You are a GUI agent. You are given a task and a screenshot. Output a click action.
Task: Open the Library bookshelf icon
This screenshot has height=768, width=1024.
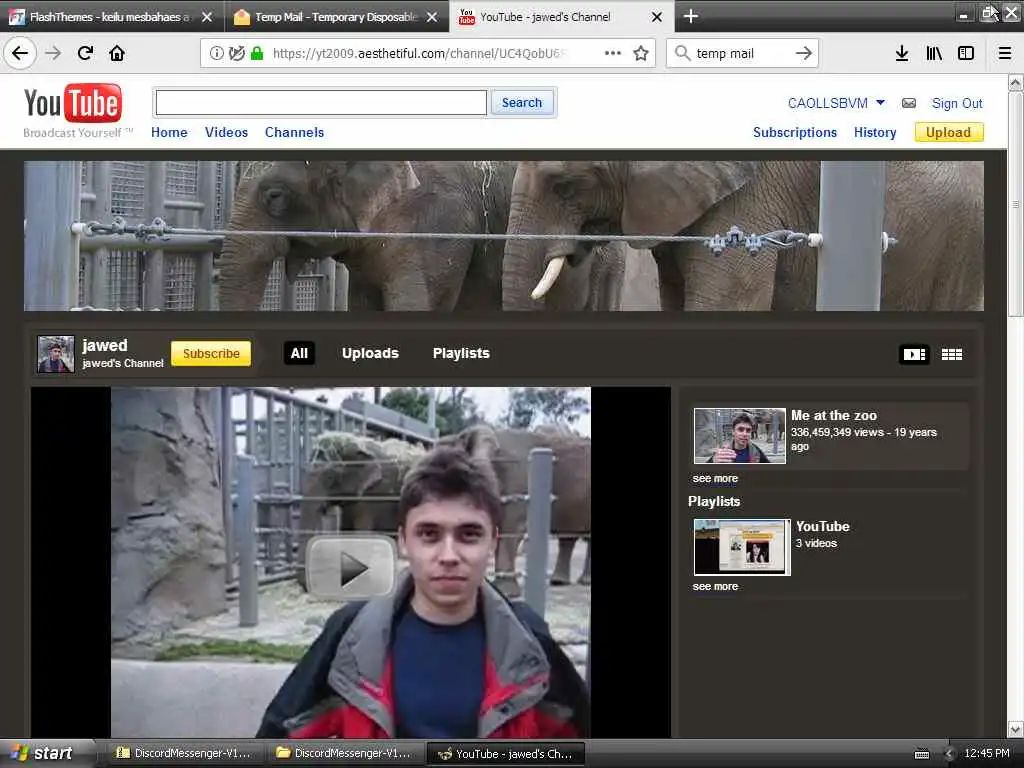[x=934, y=53]
